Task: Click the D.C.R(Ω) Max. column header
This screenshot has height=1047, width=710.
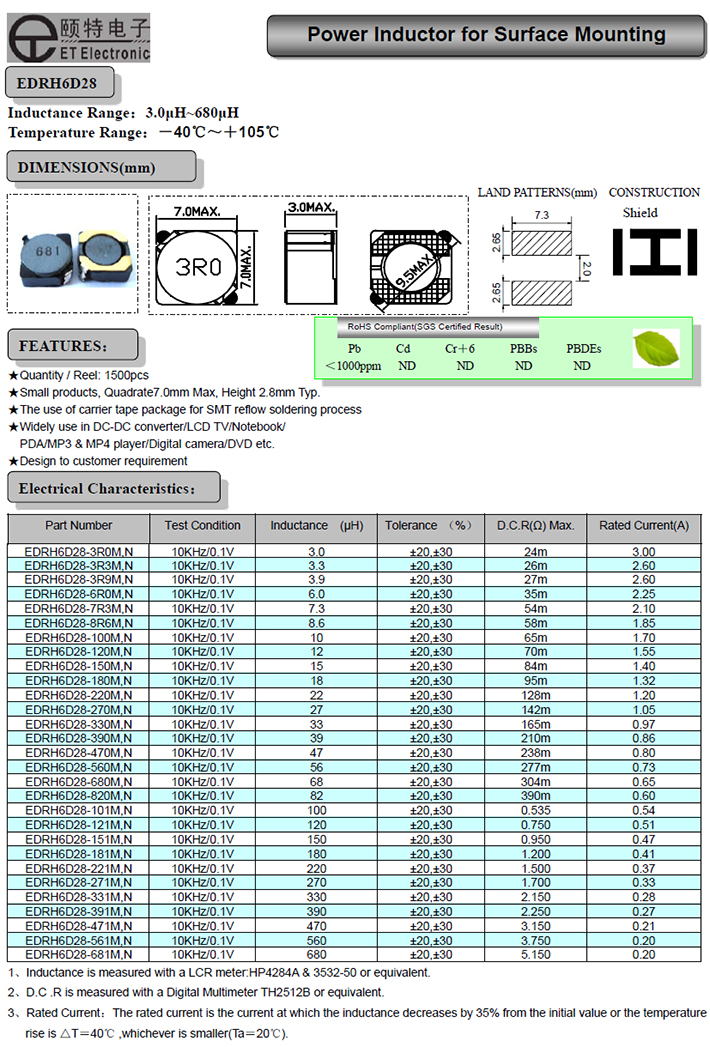Action: click(535, 526)
